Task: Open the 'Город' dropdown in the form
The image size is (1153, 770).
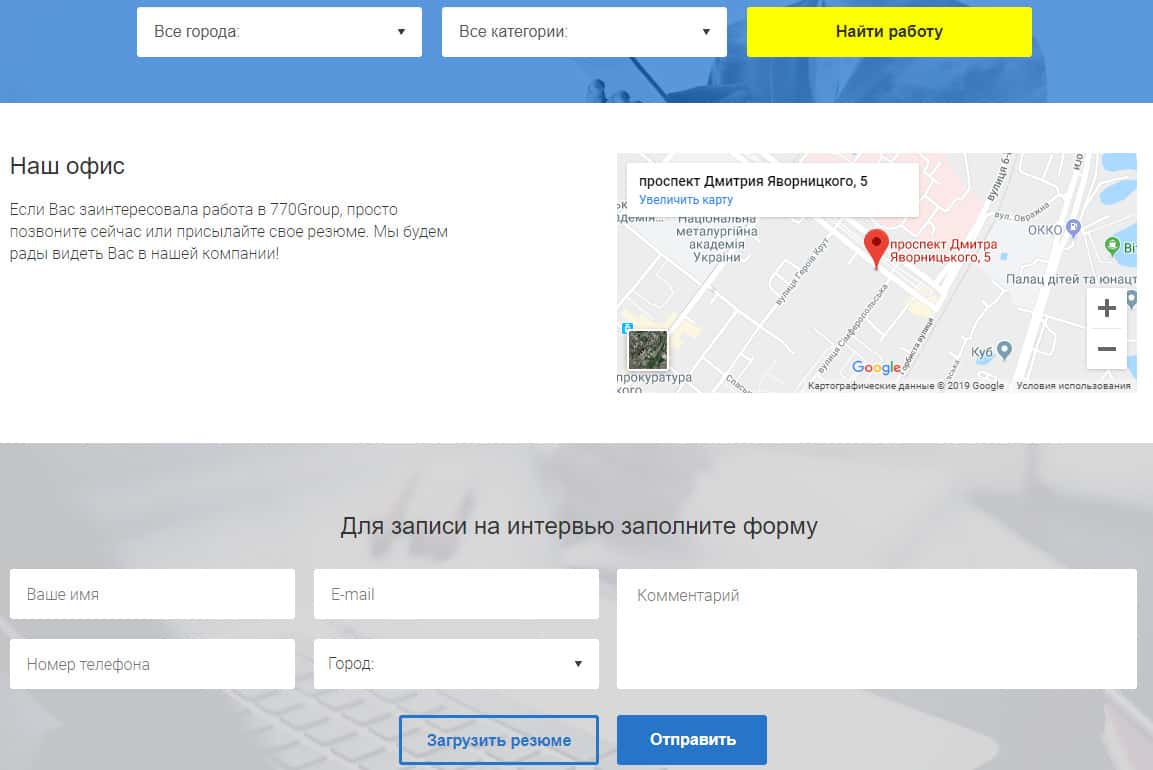Action: click(x=456, y=664)
